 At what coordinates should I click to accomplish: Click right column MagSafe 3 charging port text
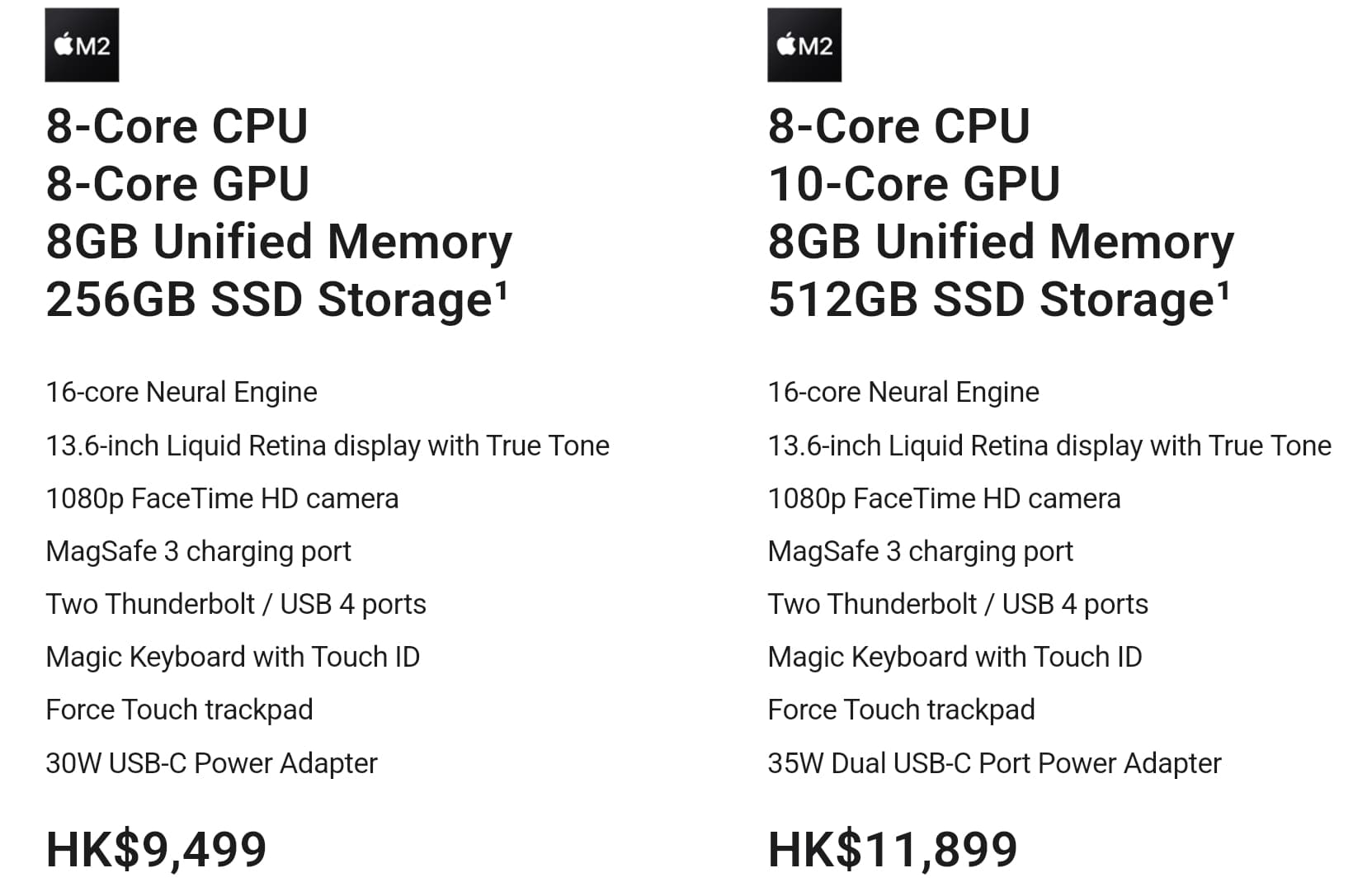click(920, 551)
